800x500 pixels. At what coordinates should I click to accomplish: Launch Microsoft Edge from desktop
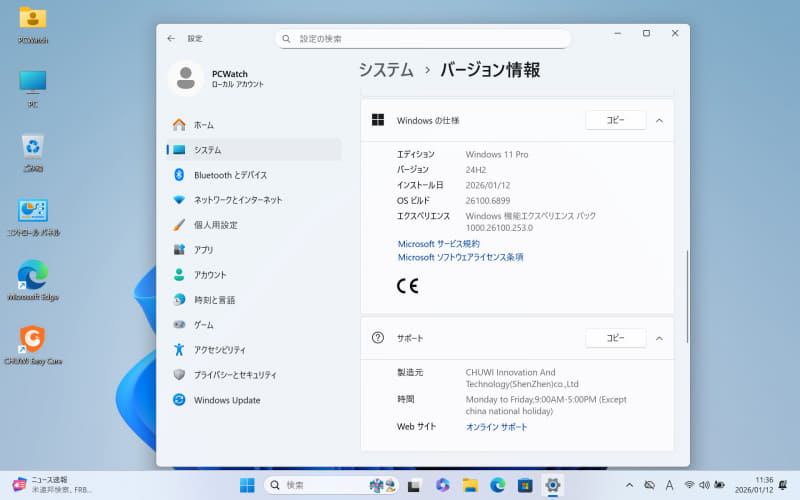pyautogui.click(x=33, y=280)
